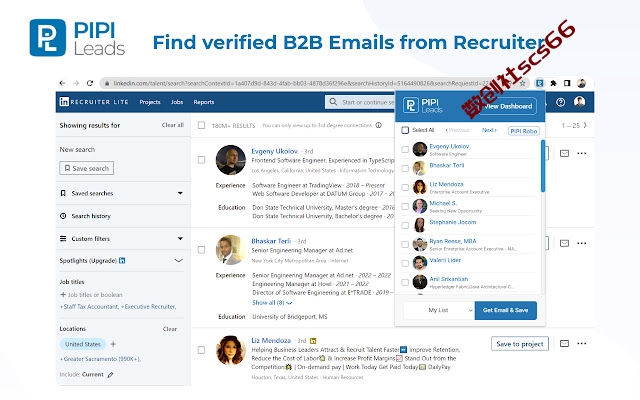Open Anil Srikantiah in PIPI list
Viewport: 640px width, 400px height.
tap(449, 279)
